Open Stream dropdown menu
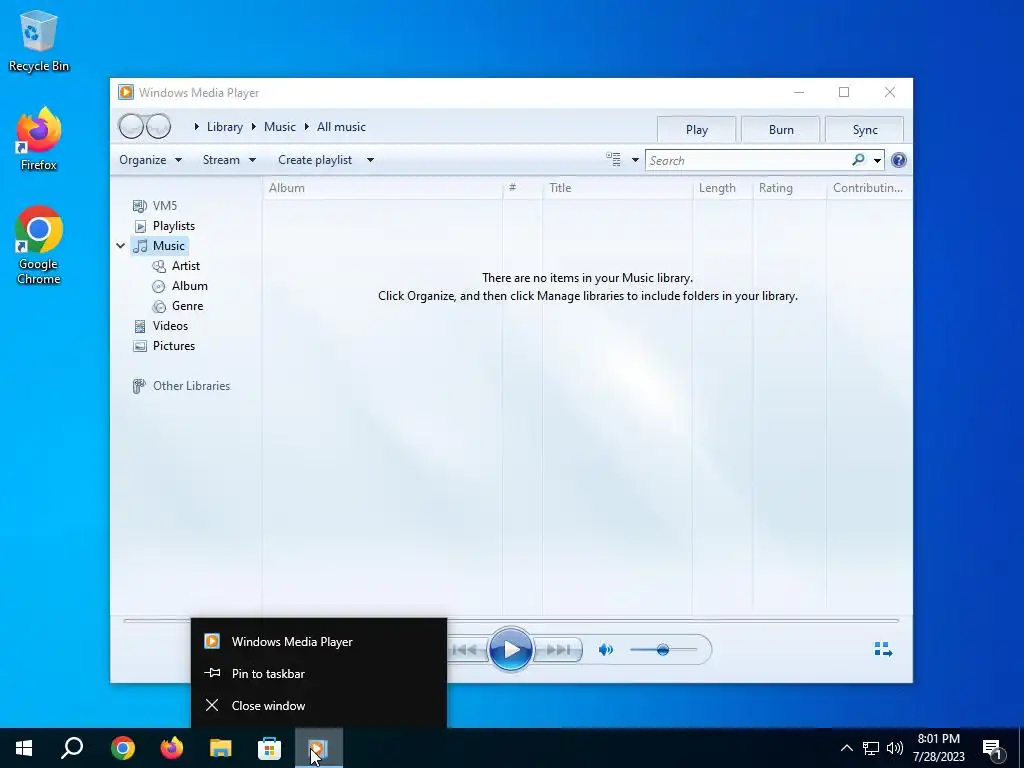1024x768 pixels. [229, 160]
